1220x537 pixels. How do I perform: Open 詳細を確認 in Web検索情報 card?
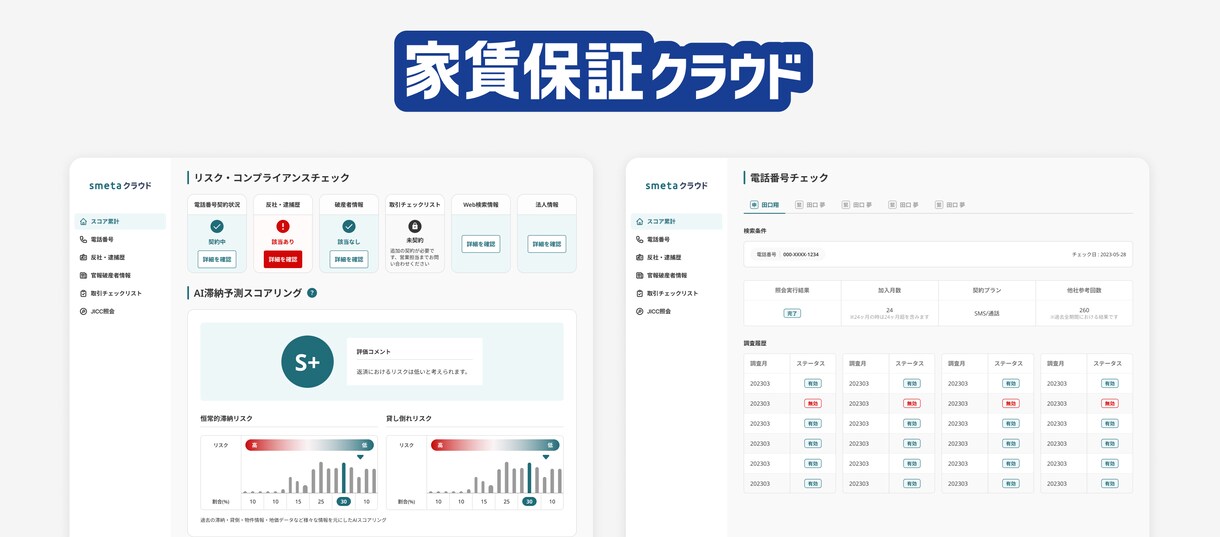(481, 244)
